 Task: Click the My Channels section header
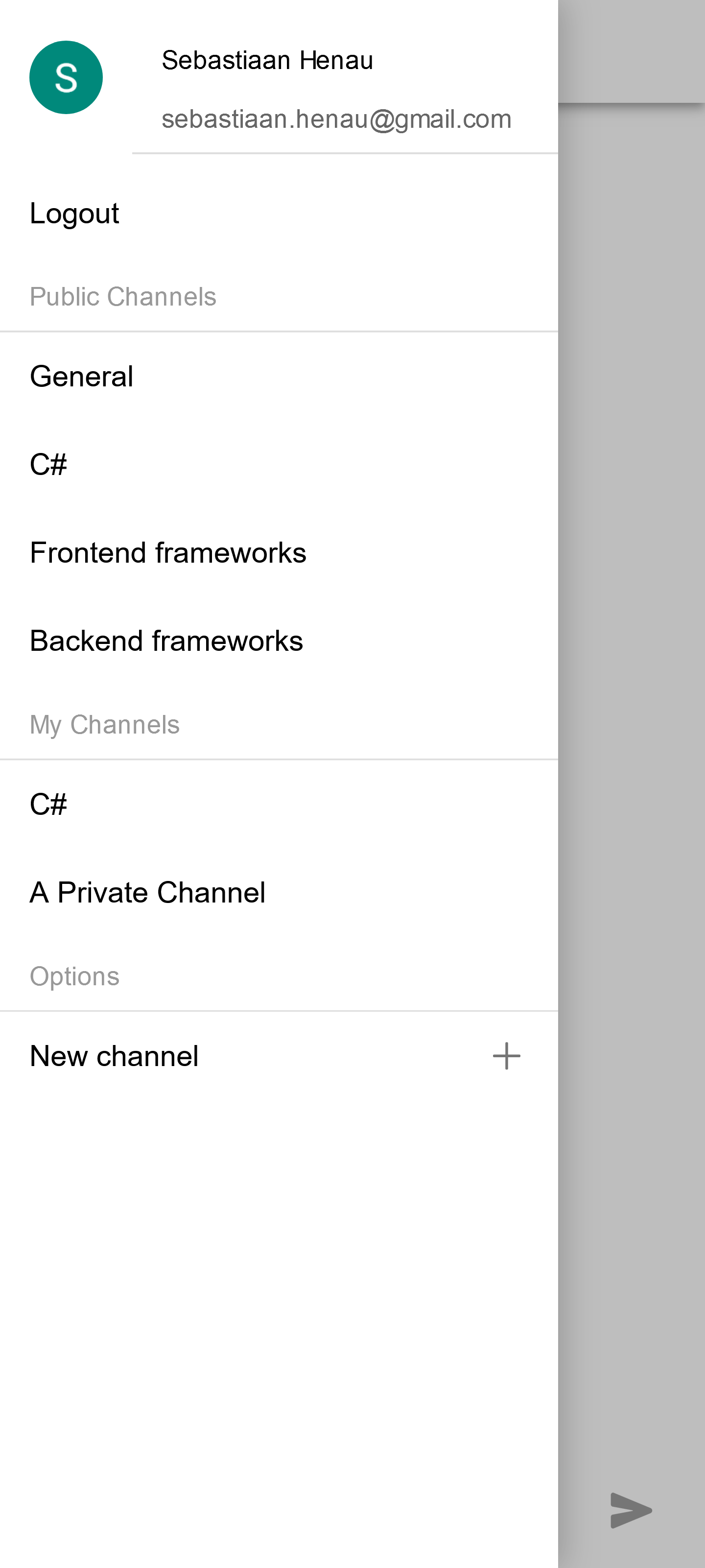point(105,725)
